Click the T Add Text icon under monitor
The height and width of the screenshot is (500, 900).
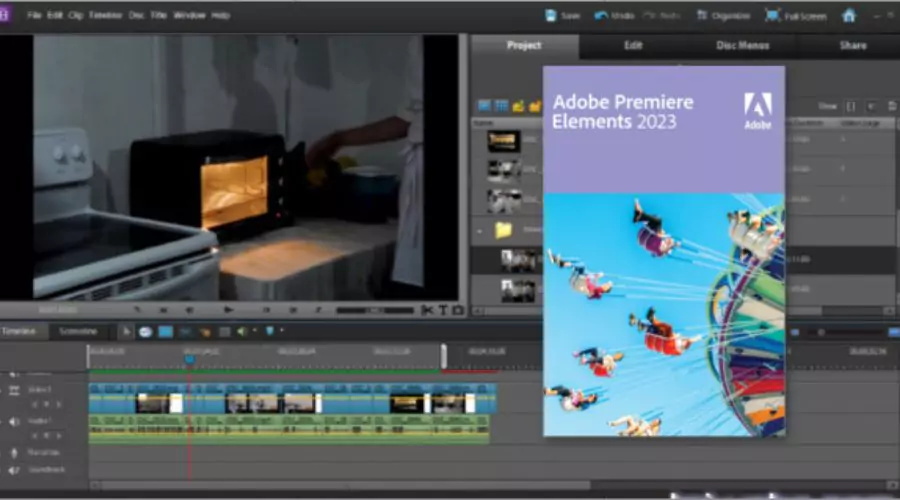point(443,310)
